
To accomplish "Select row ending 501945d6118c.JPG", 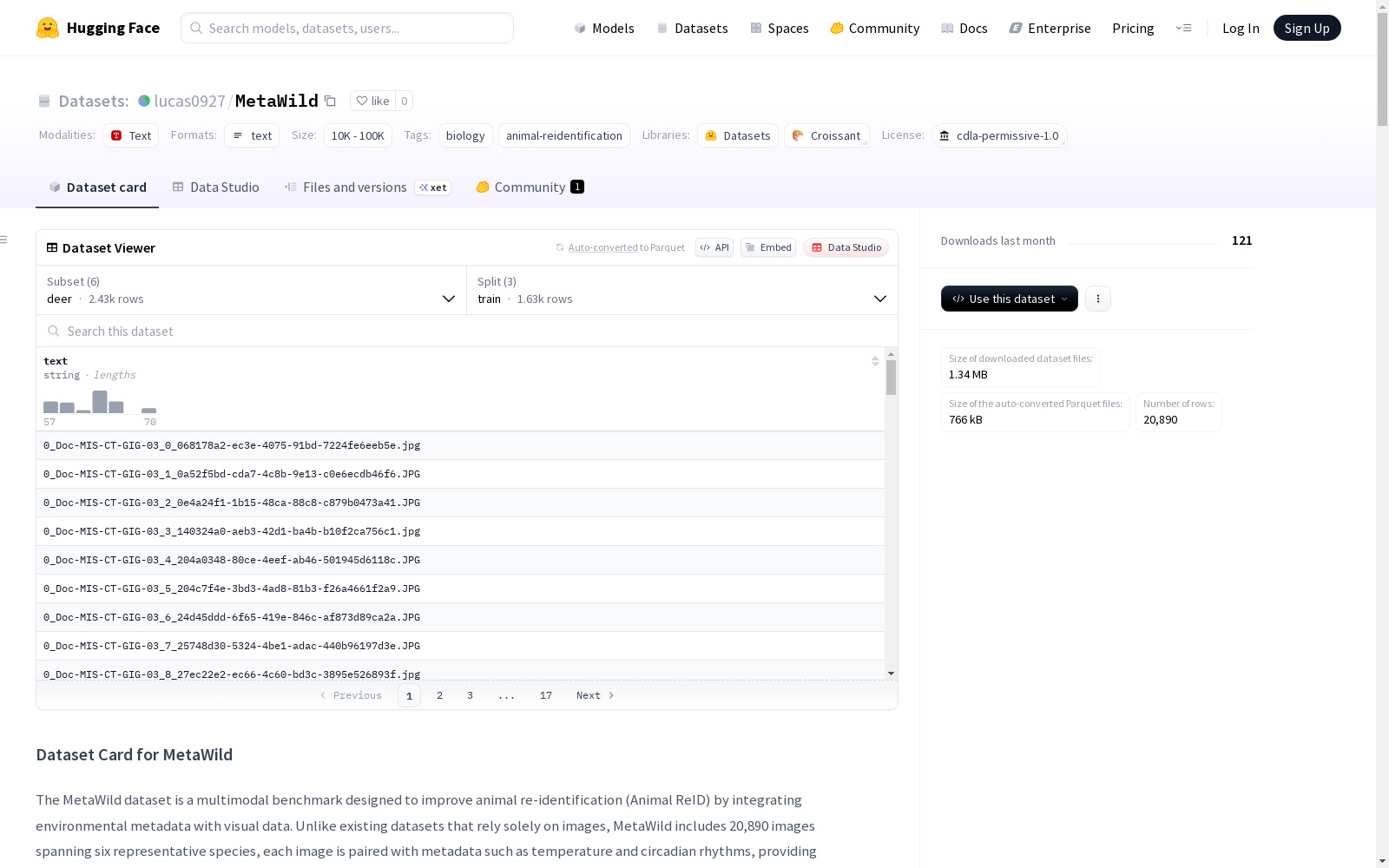I will click(460, 560).
